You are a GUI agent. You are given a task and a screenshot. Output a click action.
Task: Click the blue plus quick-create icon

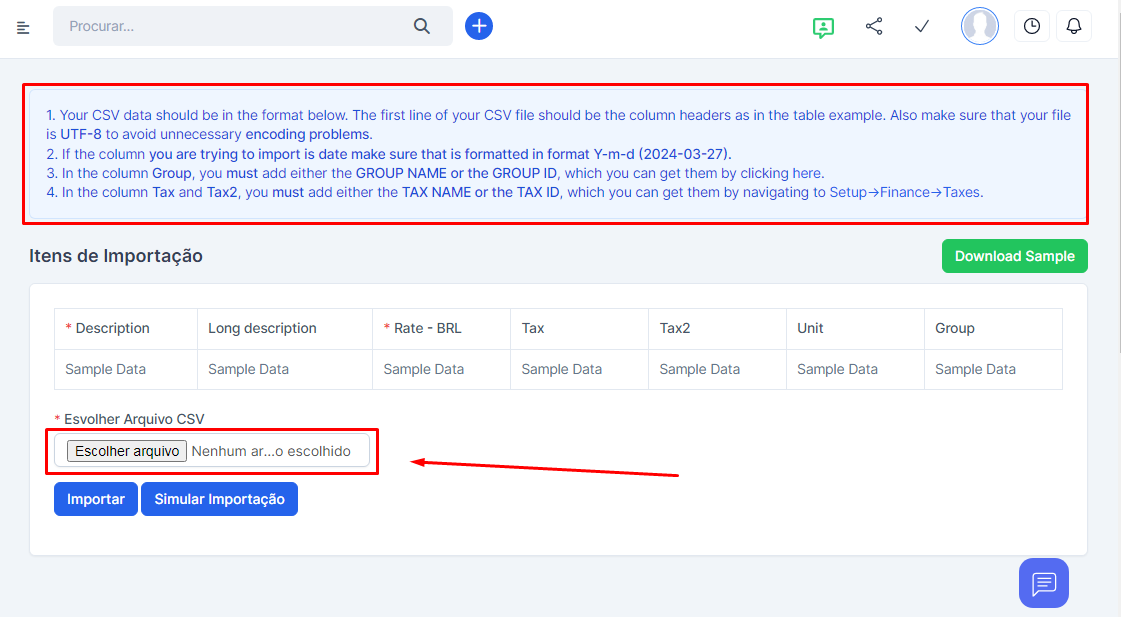pyautogui.click(x=479, y=26)
